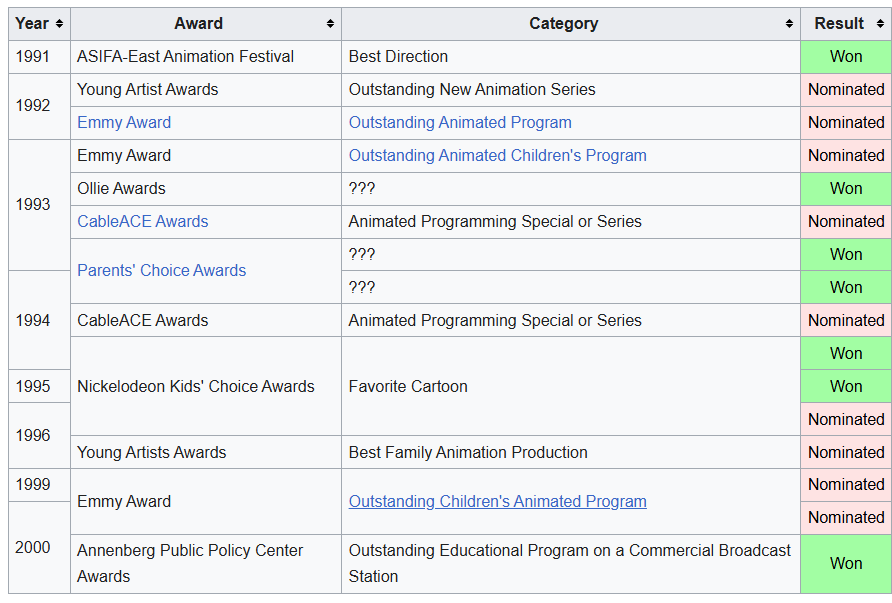Select the Favorite Cartoon category cell
Viewport: 892px width, 603px height.
coord(571,386)
